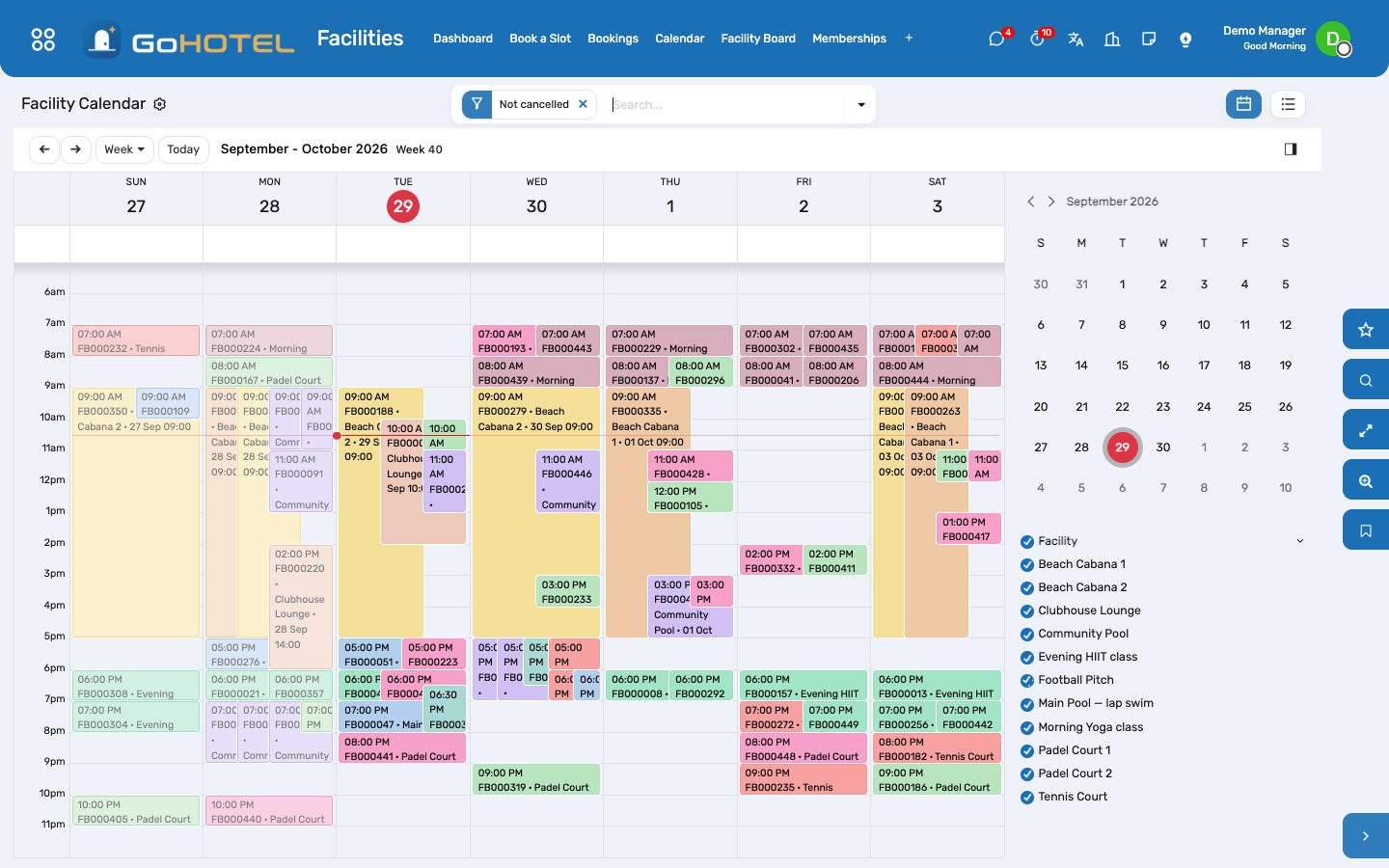Uncheck Community Pool filter

coord(1027,635)
